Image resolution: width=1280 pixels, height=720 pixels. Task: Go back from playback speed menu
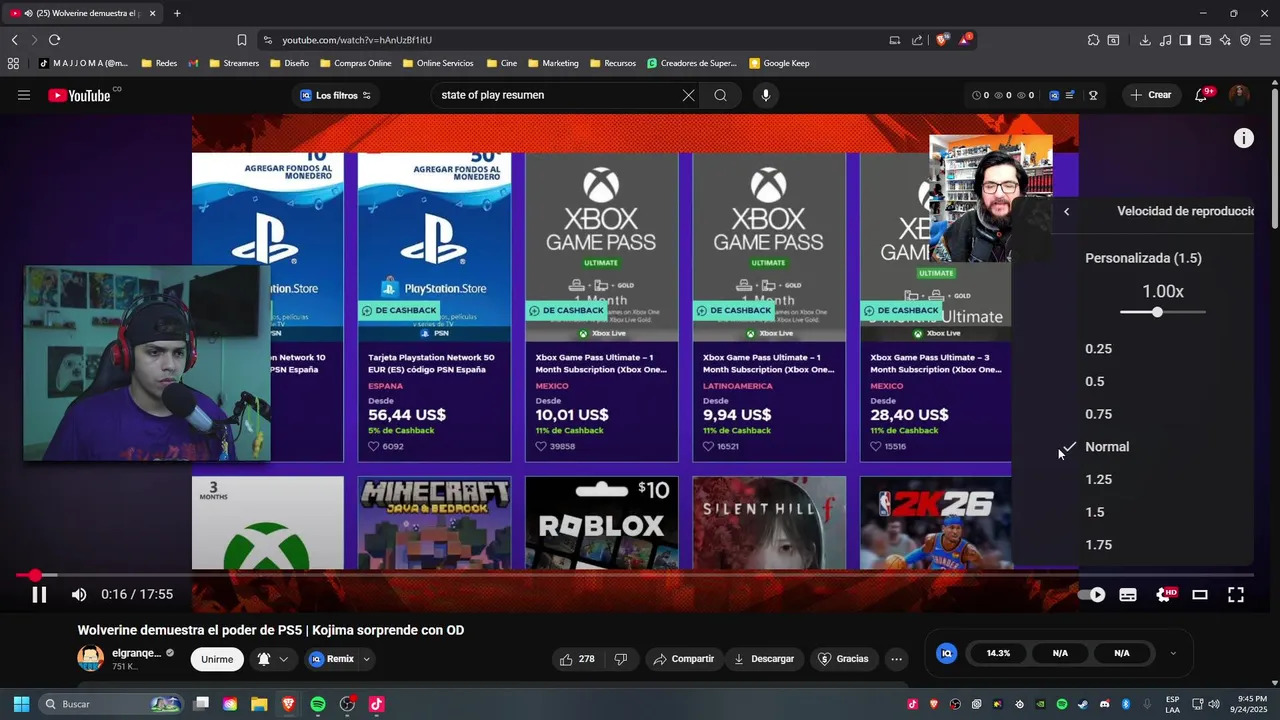click(x=1066, y=211)
